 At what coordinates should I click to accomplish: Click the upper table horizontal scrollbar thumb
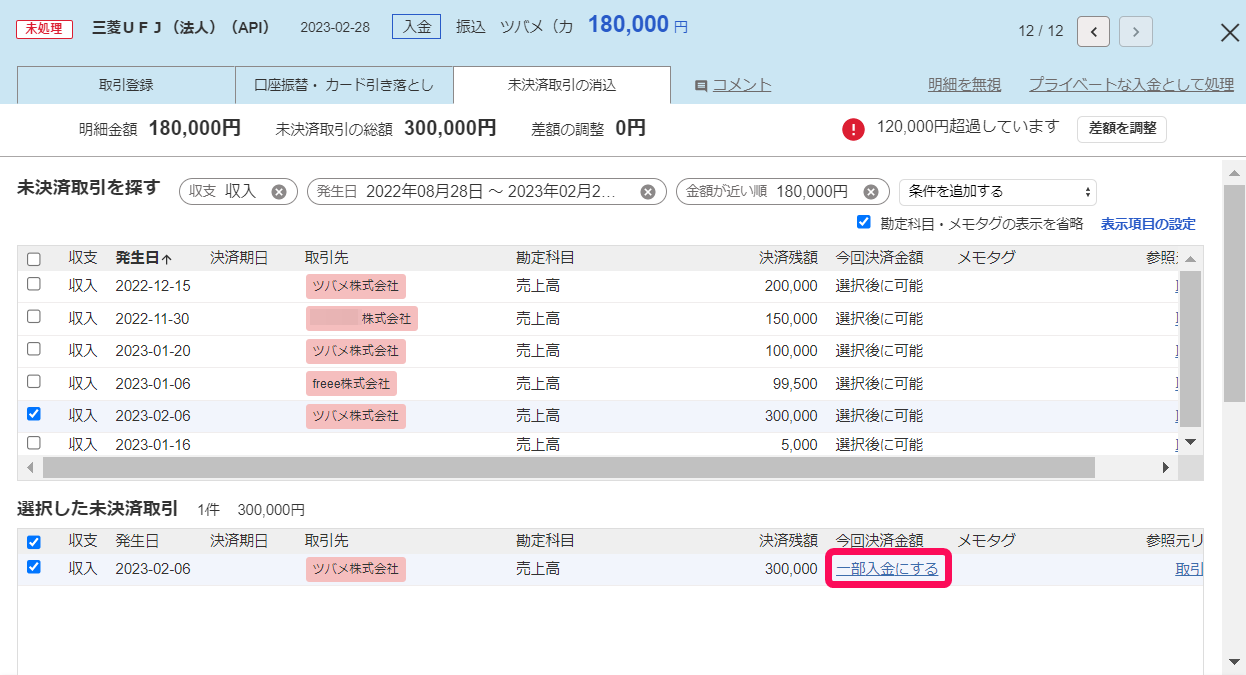pos(568,467)
